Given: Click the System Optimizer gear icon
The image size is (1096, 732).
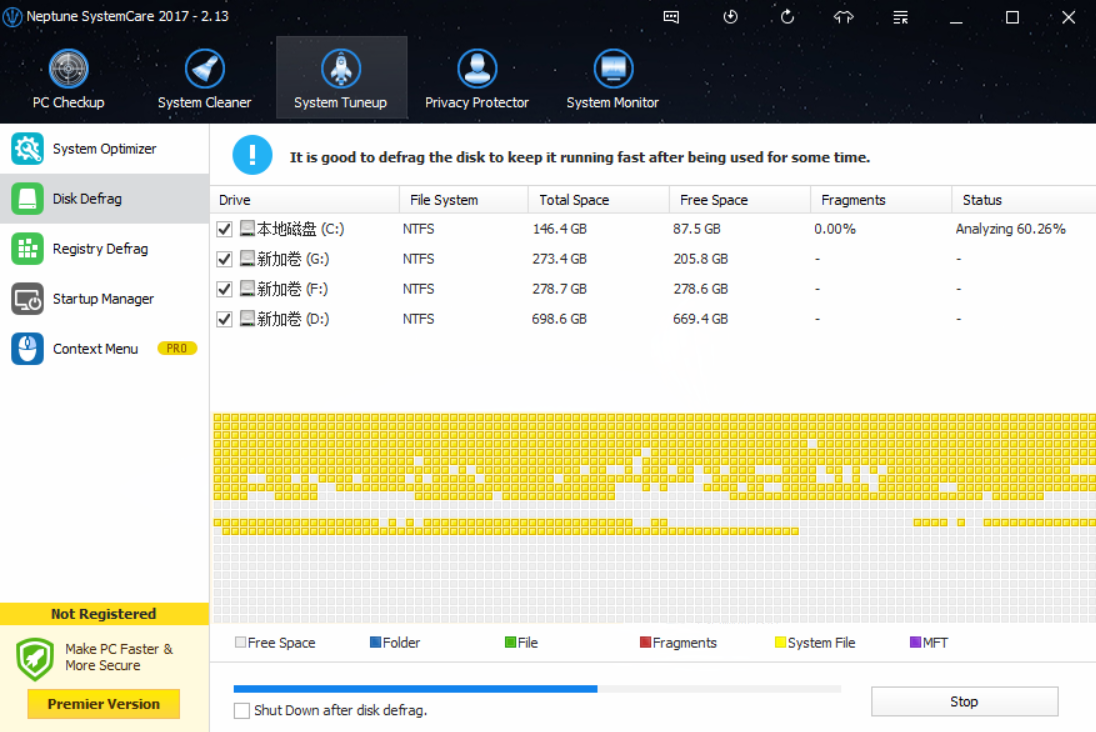Looking at the screenshot, I should click(x=27, y=148).
